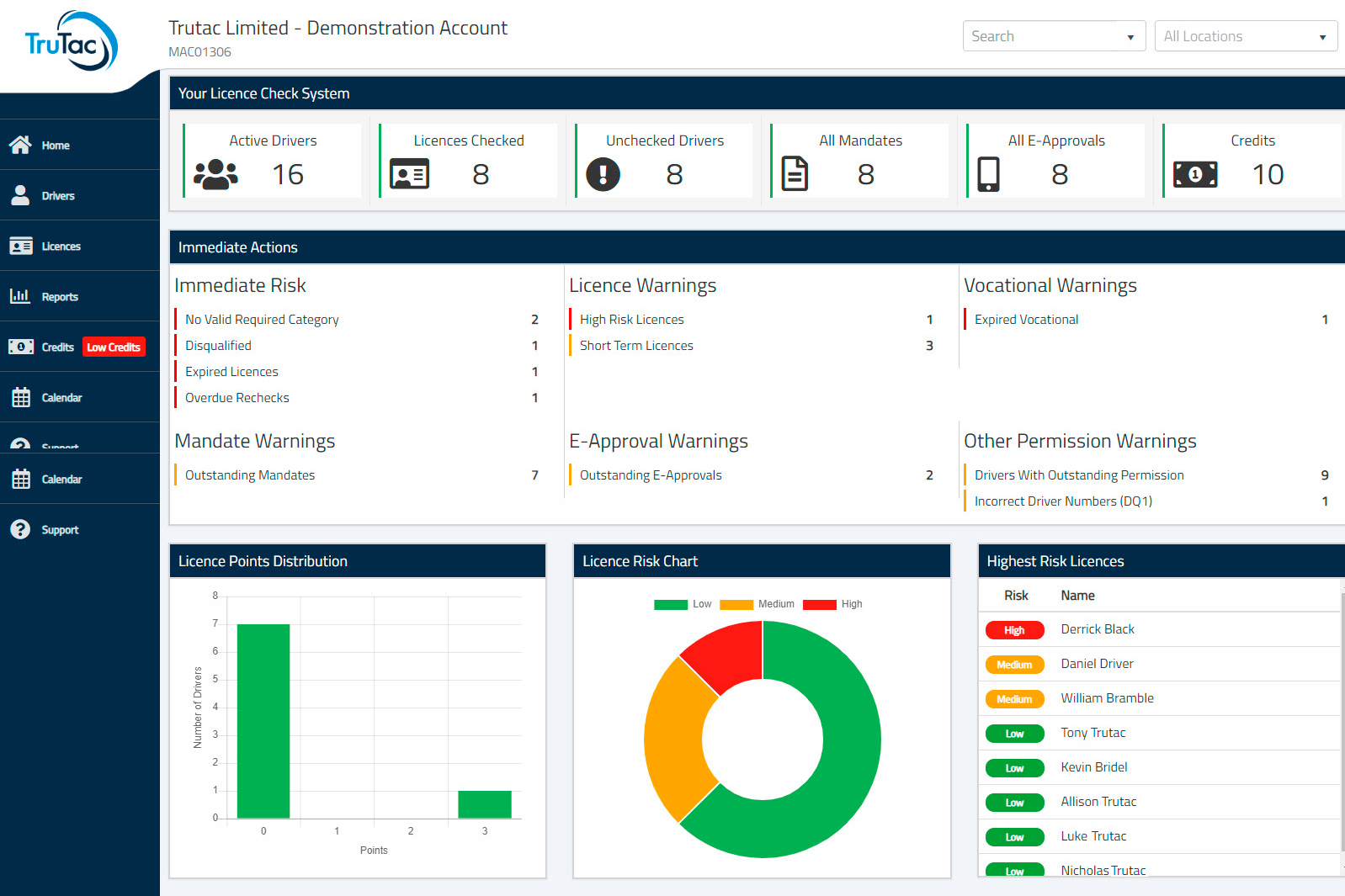Open the No Valid Required Category list
Viewport: 1345px width, 896px height.
tap(262, 320)
